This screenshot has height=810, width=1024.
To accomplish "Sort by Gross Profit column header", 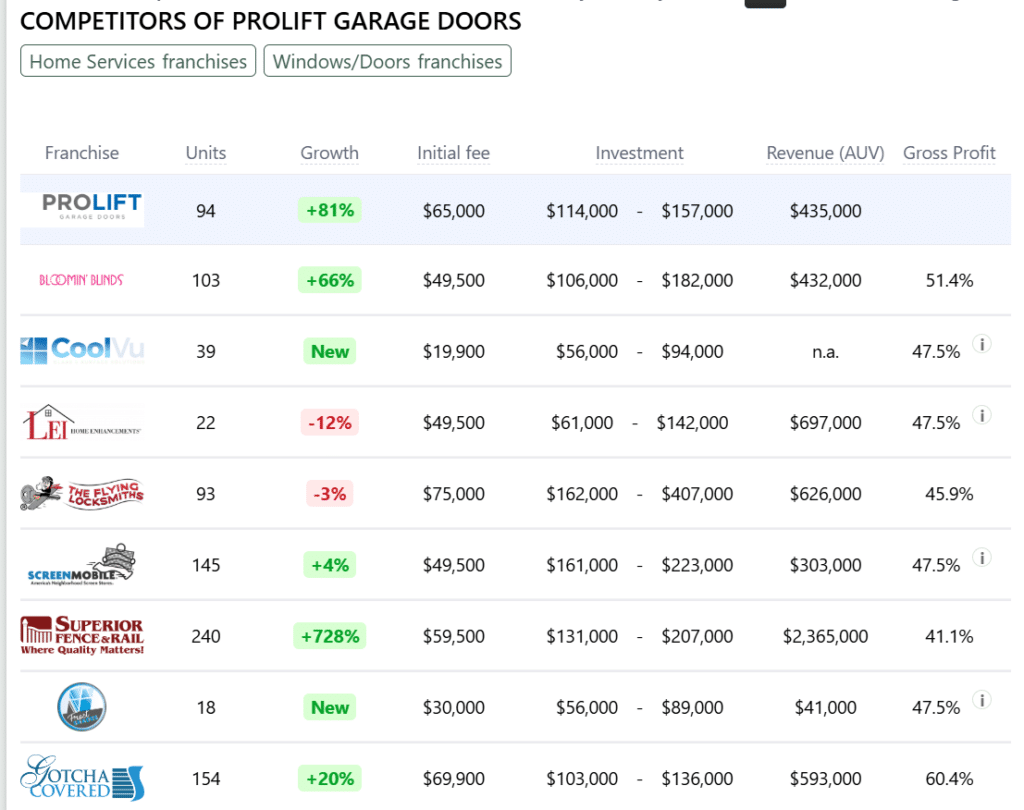I will (x=949, y=153).
